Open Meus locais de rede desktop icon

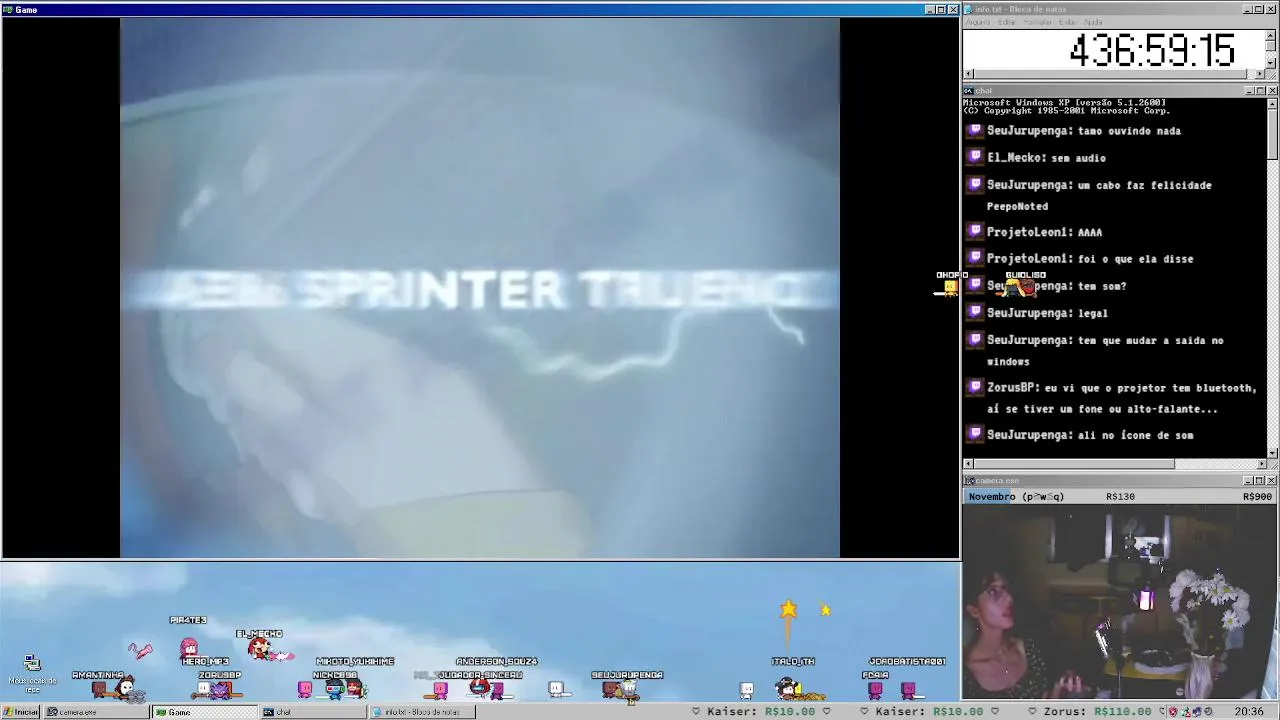(32, 673)
